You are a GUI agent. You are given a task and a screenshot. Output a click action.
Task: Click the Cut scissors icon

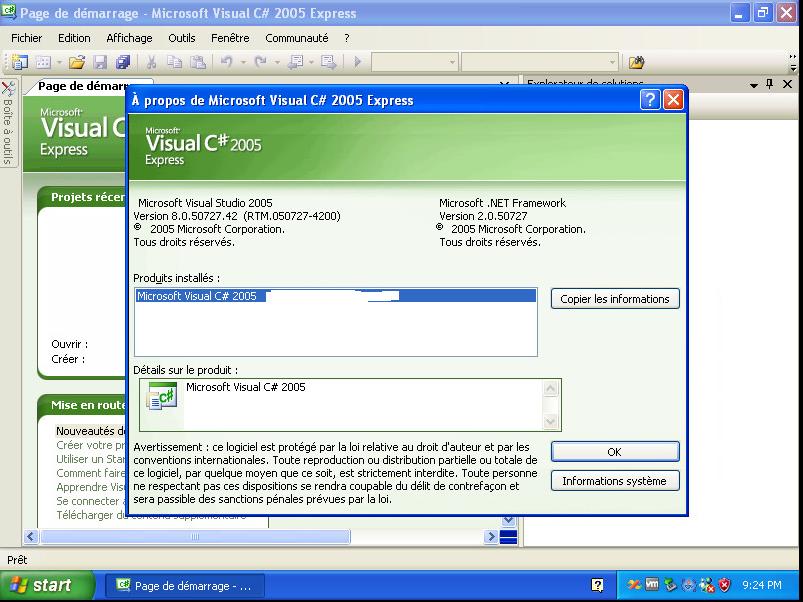151,62
